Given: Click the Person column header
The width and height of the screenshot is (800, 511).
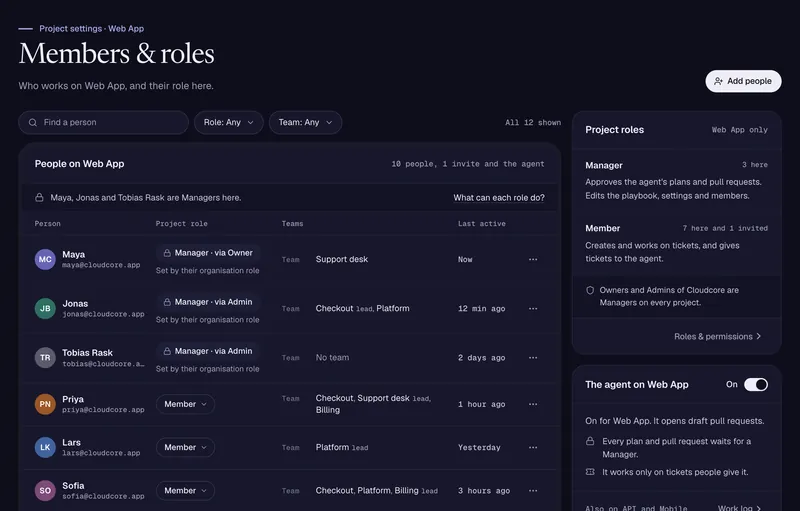Looking at the screenshot, I should point(47,224).
